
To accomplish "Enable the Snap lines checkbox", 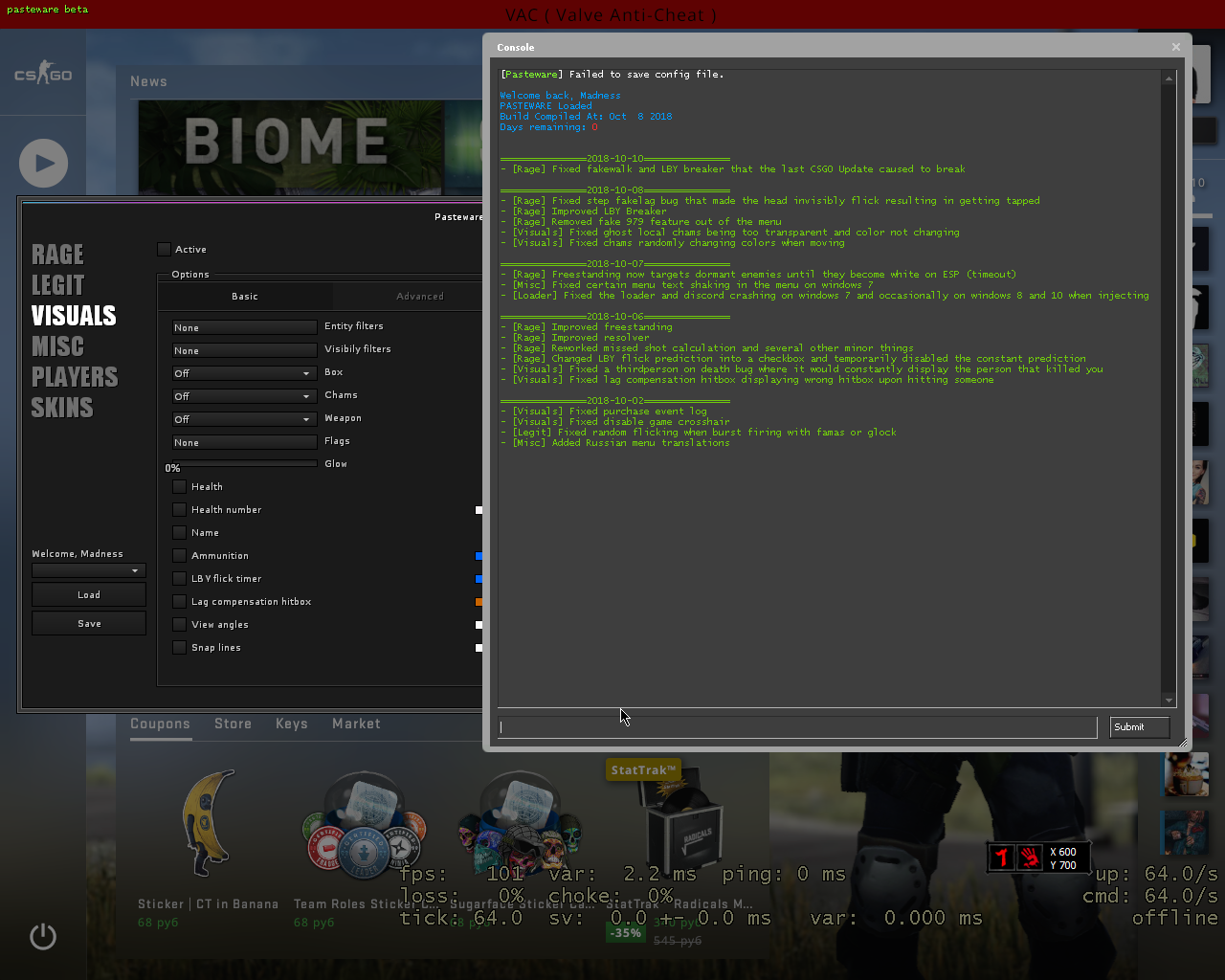I will pyautogui.click(x=179, y=648).
